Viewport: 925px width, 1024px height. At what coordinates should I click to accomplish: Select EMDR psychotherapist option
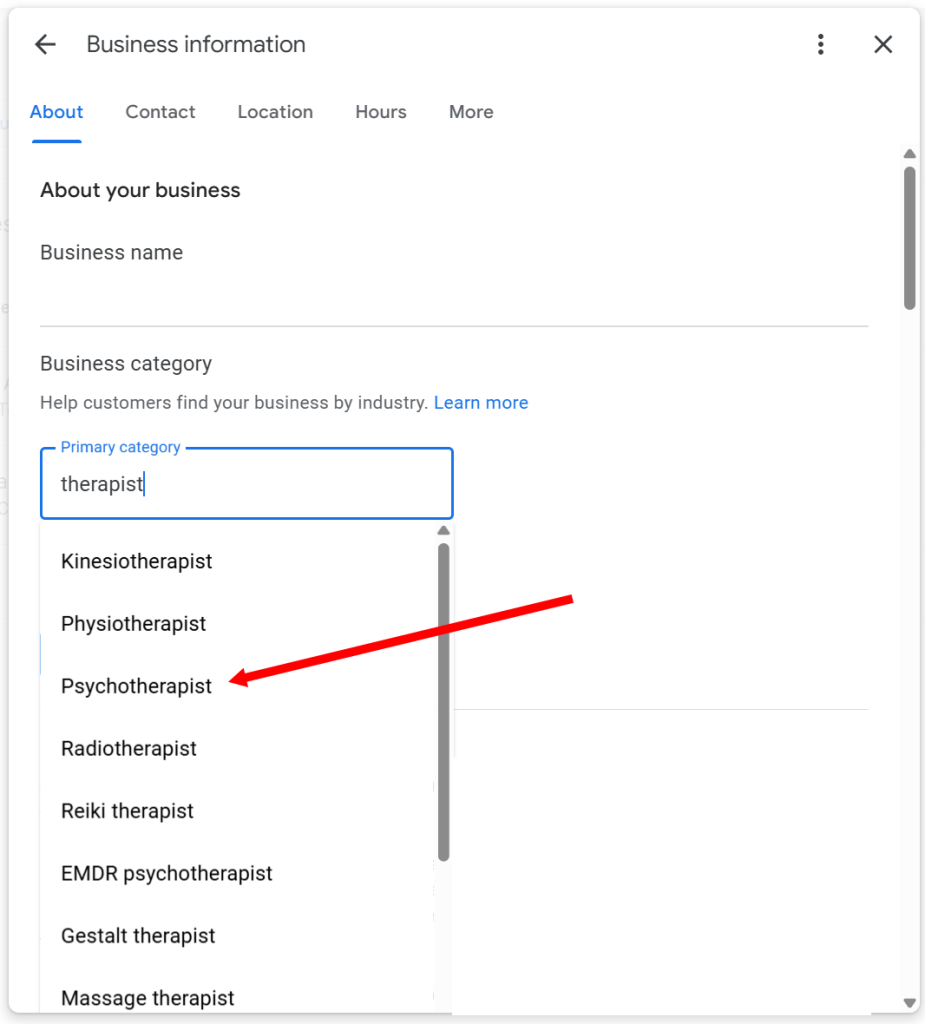pyautogui.click(x=166, y=873)
